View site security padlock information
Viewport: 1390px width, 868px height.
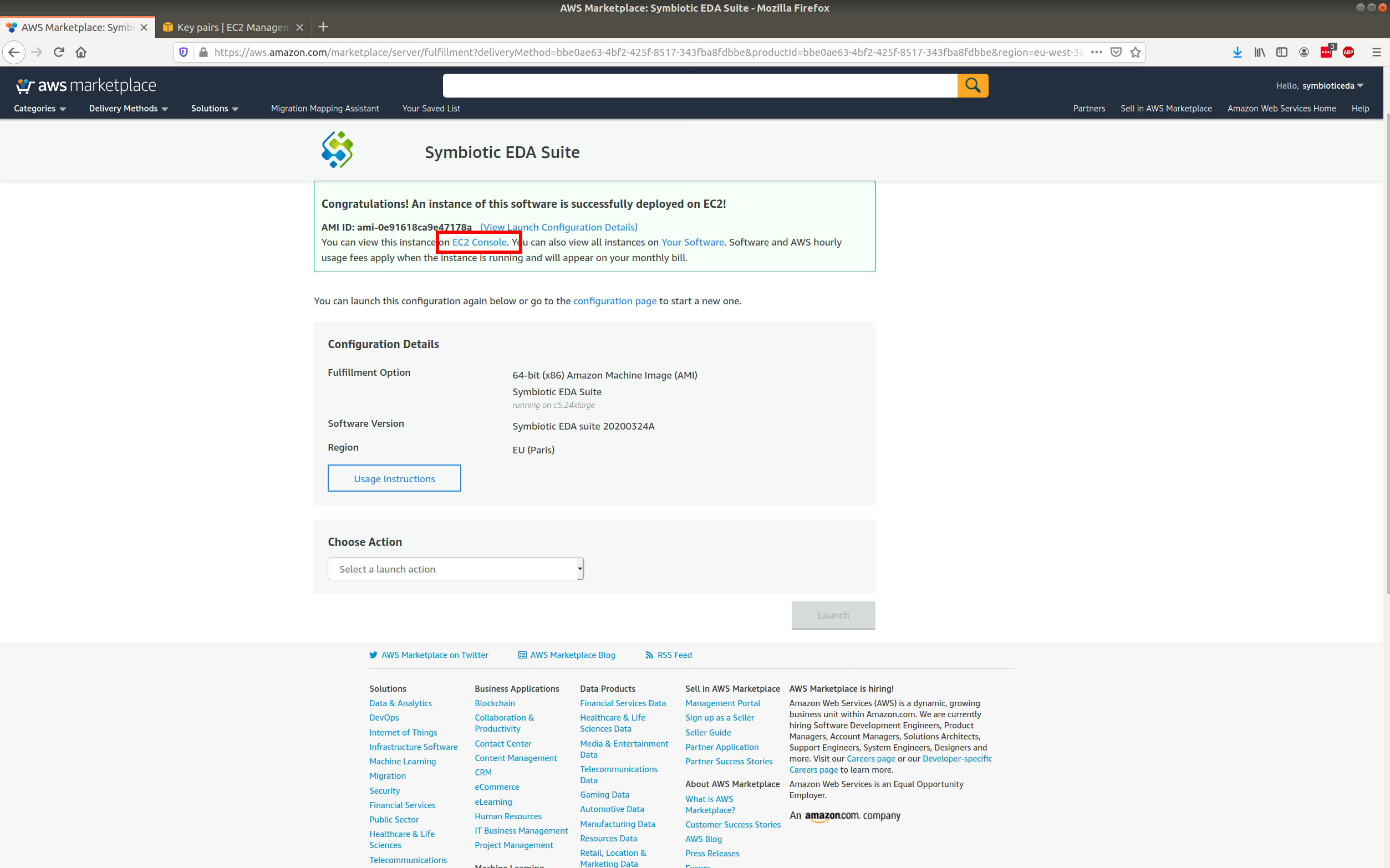[x=203, y=52]
